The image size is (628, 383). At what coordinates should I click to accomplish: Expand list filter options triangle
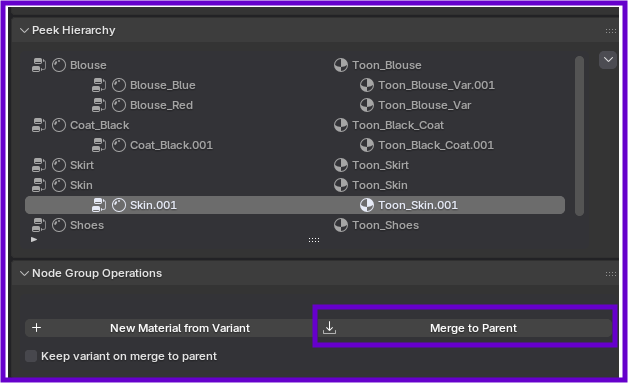(x=34, y=240)
